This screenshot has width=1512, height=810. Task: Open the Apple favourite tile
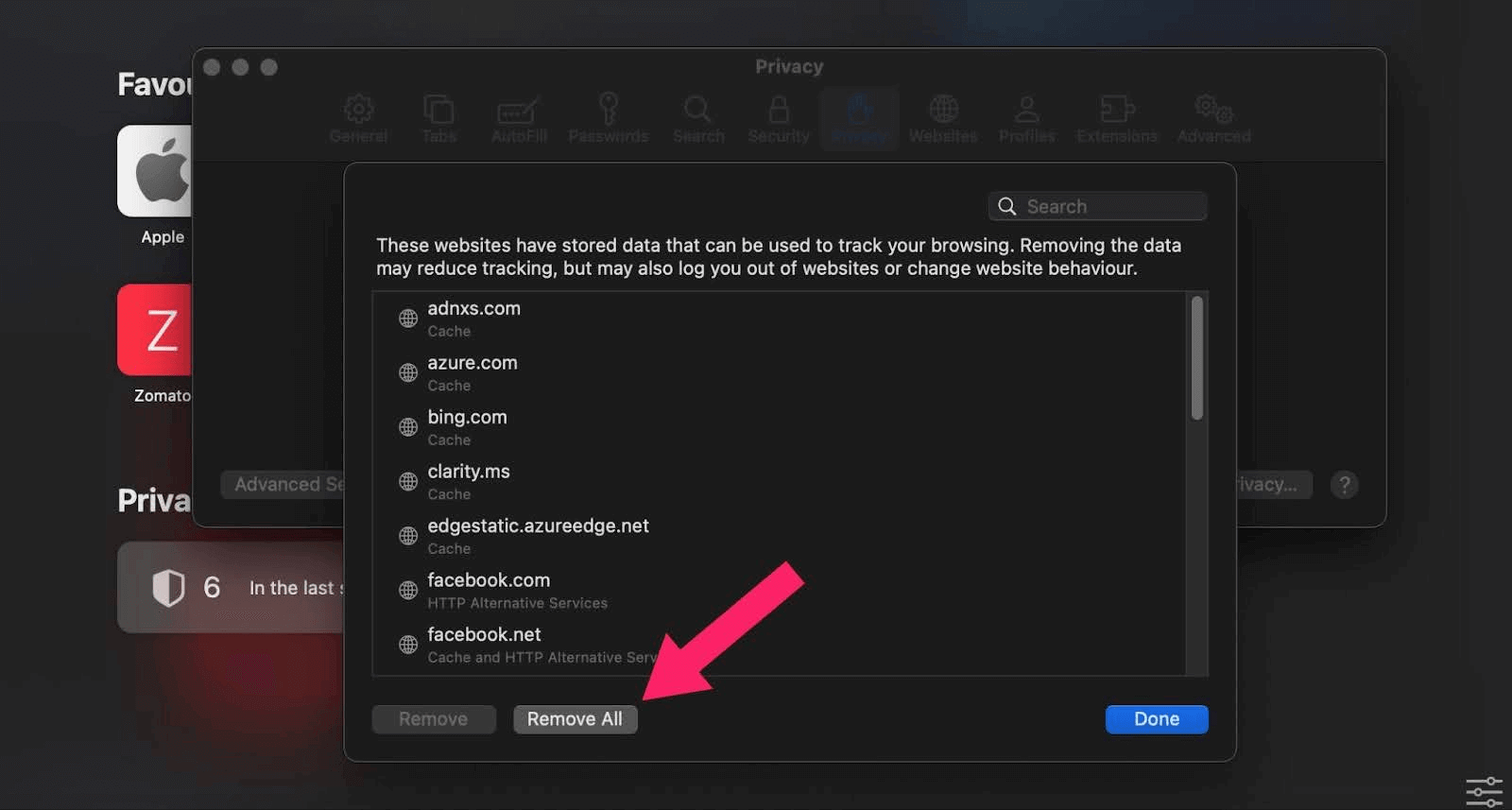click(155, 171)
